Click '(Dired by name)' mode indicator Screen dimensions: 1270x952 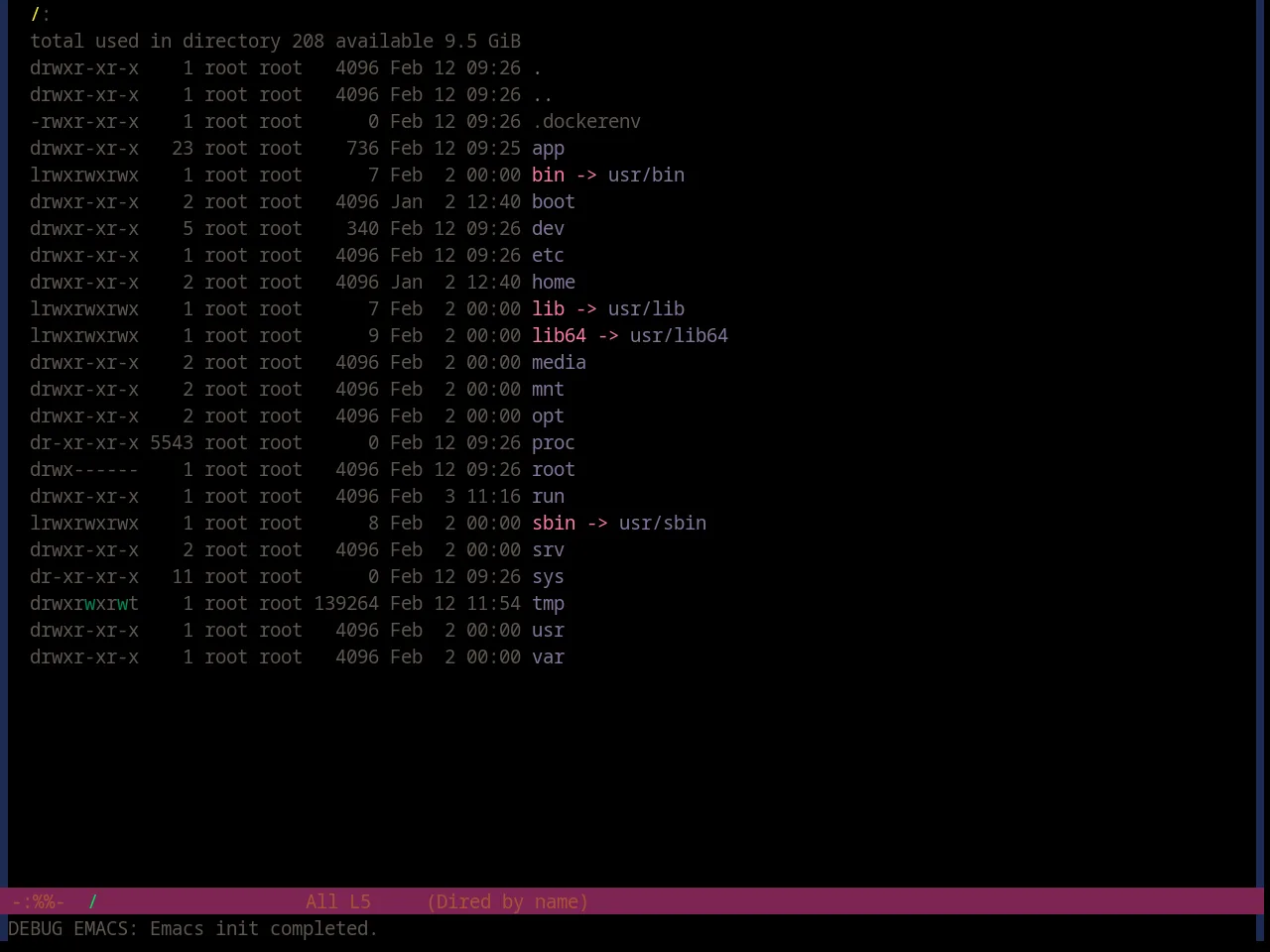tap(508, 902)
